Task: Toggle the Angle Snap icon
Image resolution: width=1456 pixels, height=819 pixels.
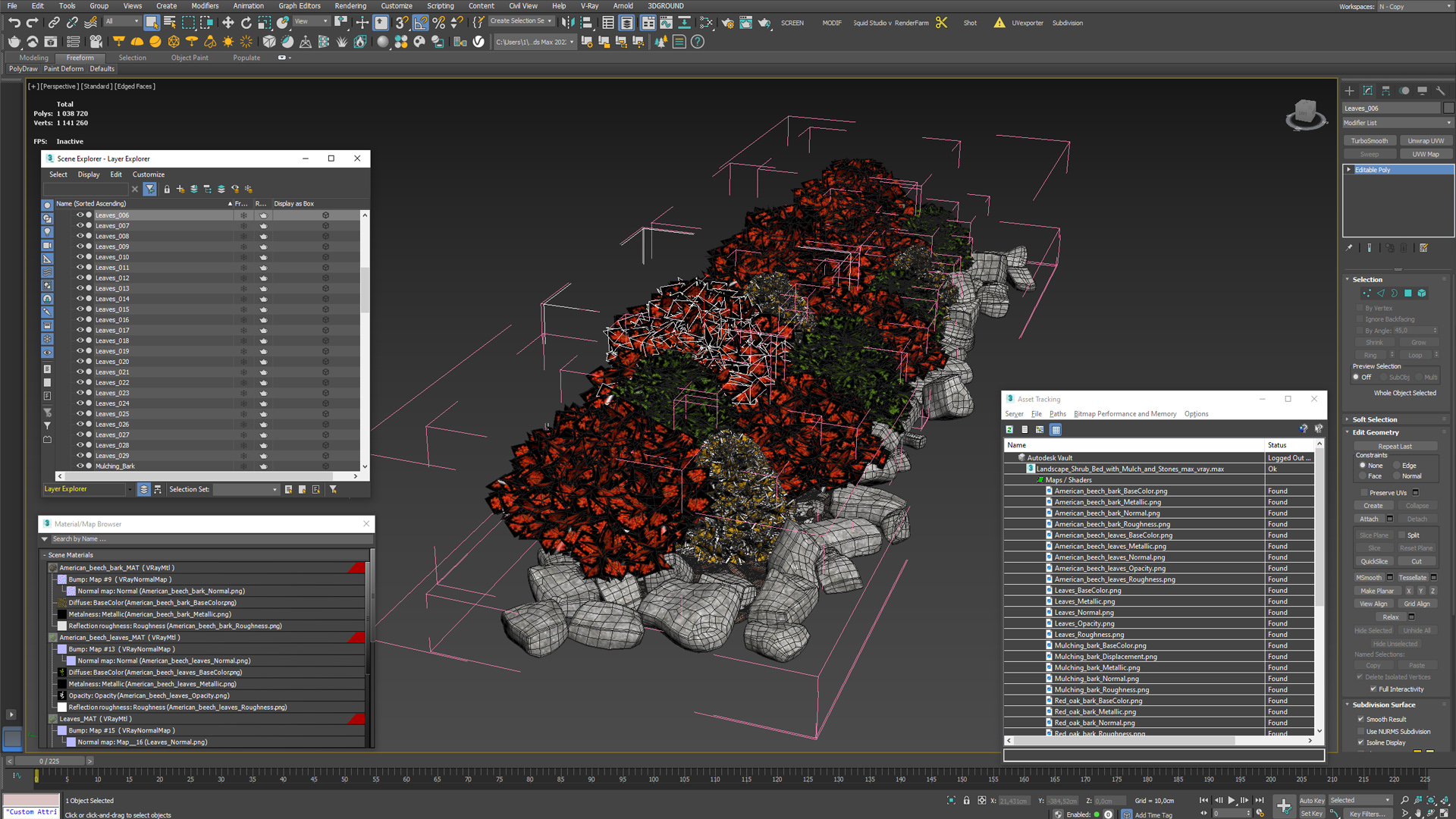Action: click(421, 23)
